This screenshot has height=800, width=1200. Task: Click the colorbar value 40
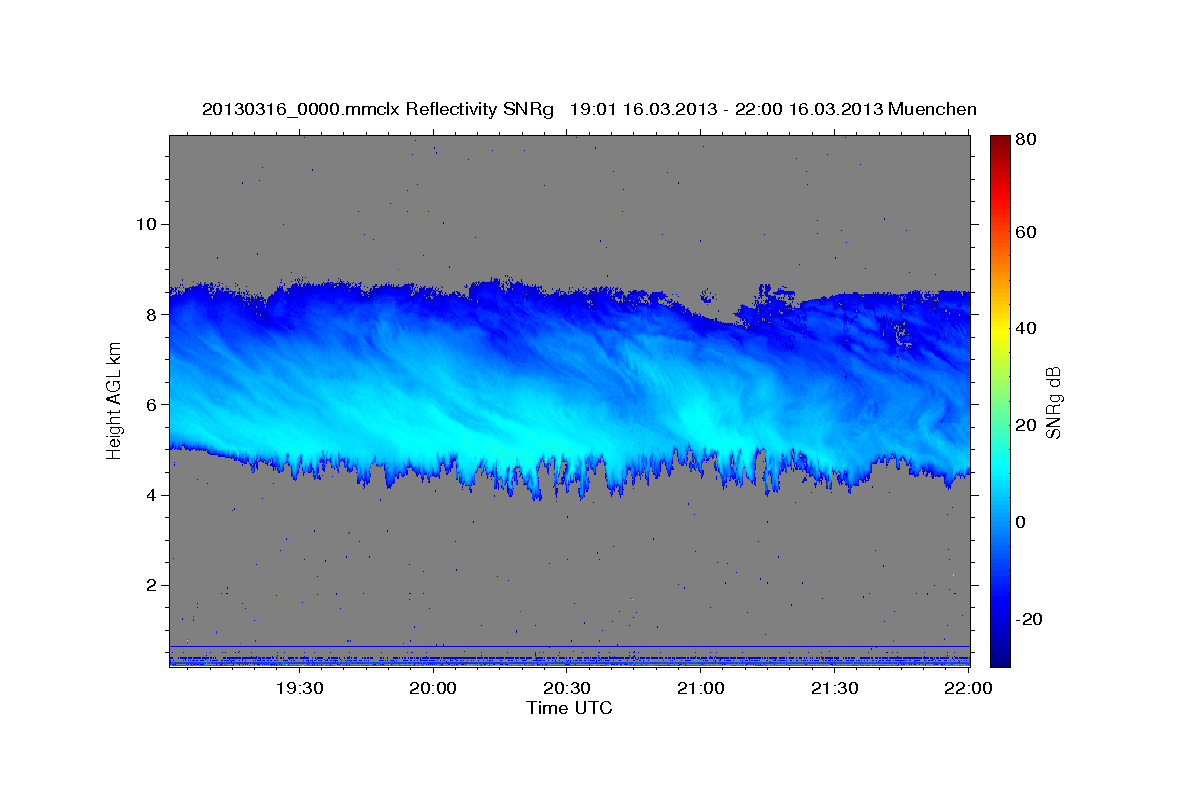[1027, 328]
